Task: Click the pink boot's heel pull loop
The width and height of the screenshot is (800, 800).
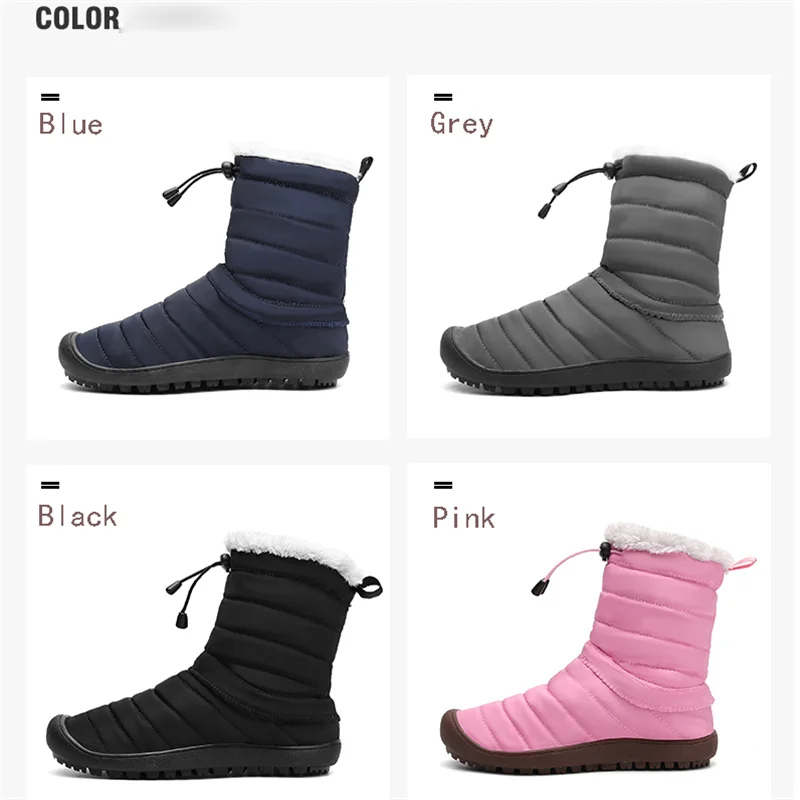Action: (742, 564)
